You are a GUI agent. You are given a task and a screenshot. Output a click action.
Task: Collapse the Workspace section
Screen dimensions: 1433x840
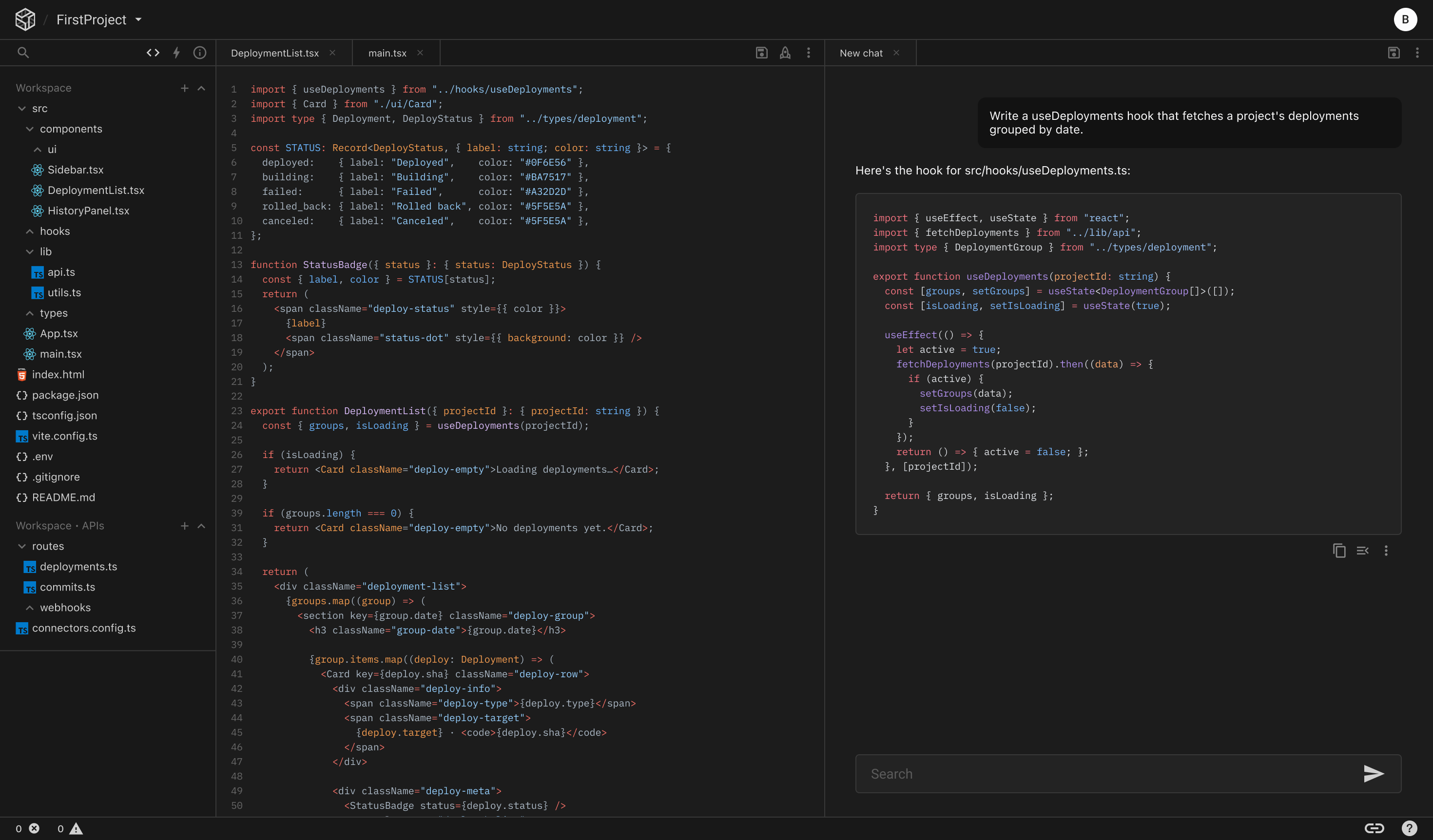click(201, 88)
